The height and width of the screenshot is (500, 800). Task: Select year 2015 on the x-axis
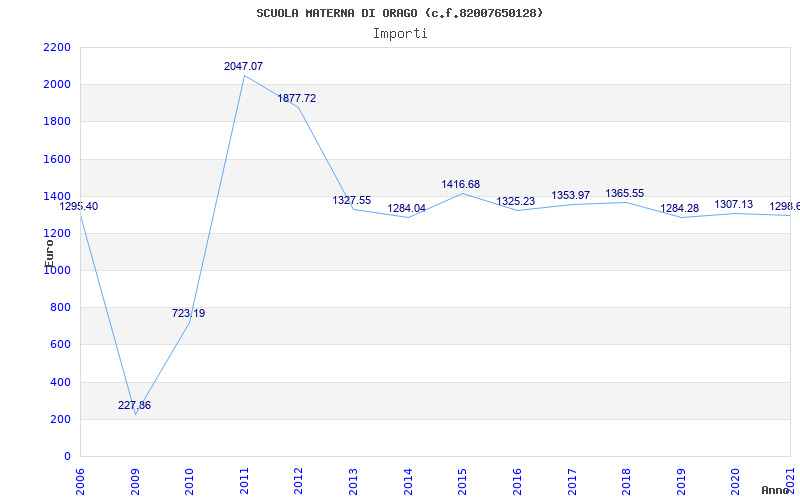462,478
